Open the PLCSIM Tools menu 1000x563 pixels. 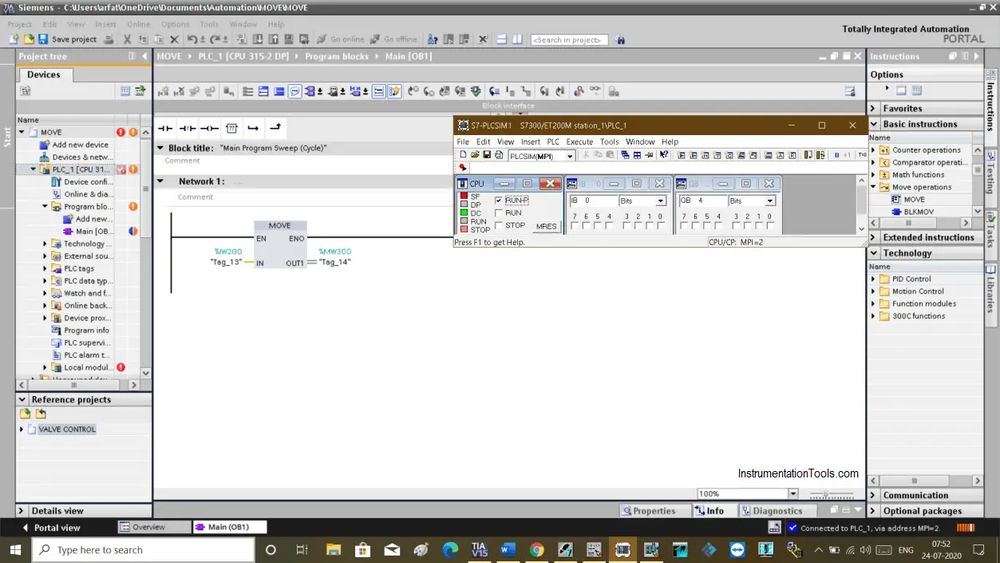(x=609, y=142)
